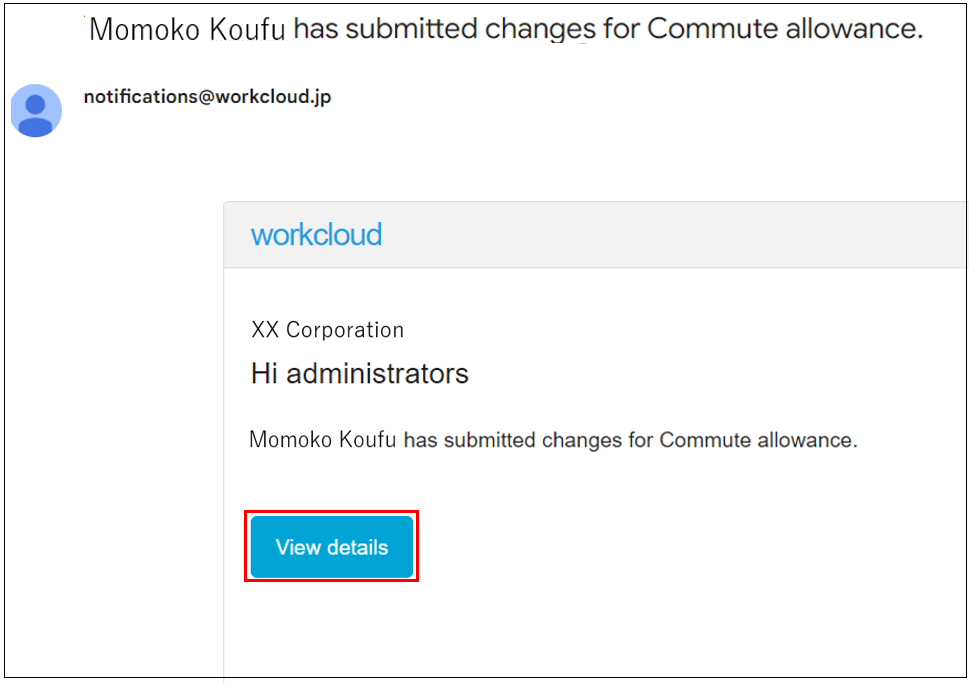Select the notifications@workcloud.jp sender address
The height and width of the screenshot is (683, 969).
(208, 97)
